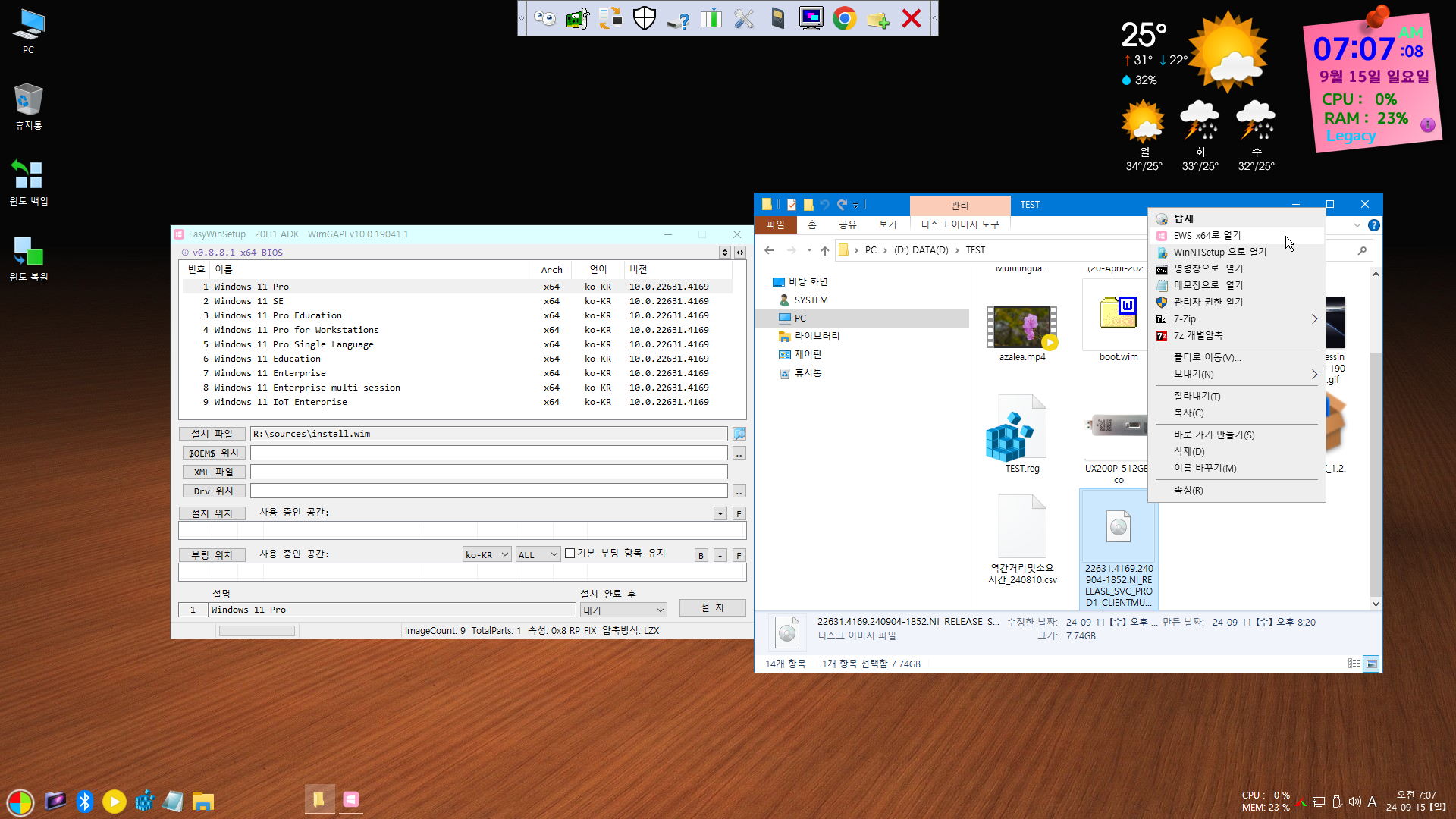Open the 윈도 백업 desktop shortcut
Image resolution: width=1456 pixels, height=819 pixels.
28,183
